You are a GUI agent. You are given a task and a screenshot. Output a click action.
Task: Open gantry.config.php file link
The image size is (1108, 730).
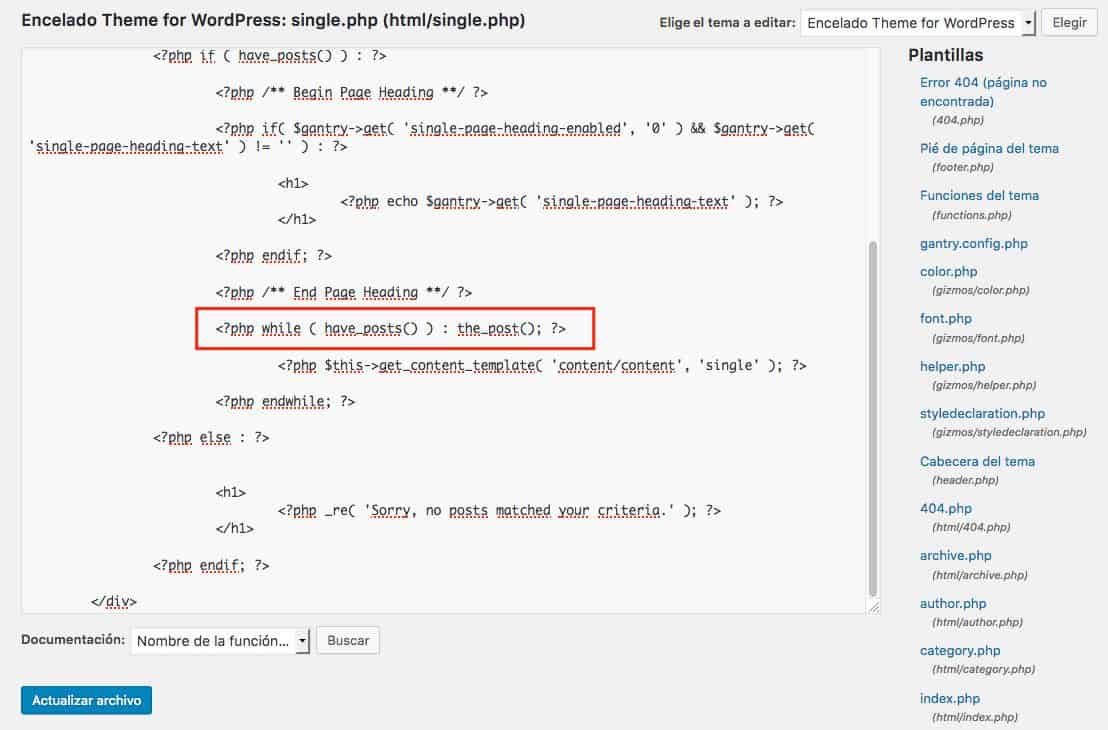pyautogui.click(x=973, y=244)
